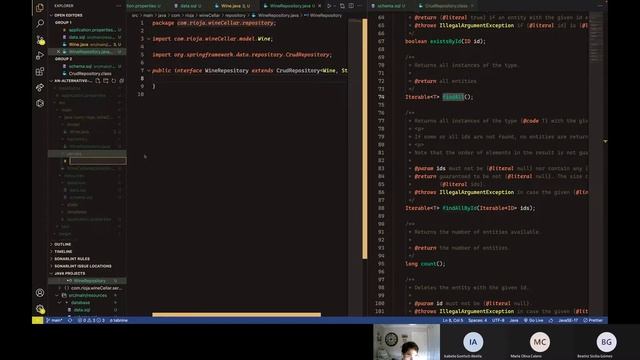The height and width of the screenshot is (360, 640).
Task: Click the JavaSE-17 runtime status item
Action: click(568, 320)
